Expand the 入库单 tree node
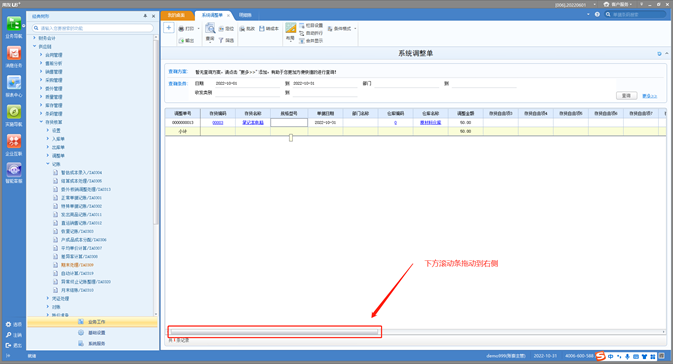This screenshot has height=364, width=673. point(48,139)
